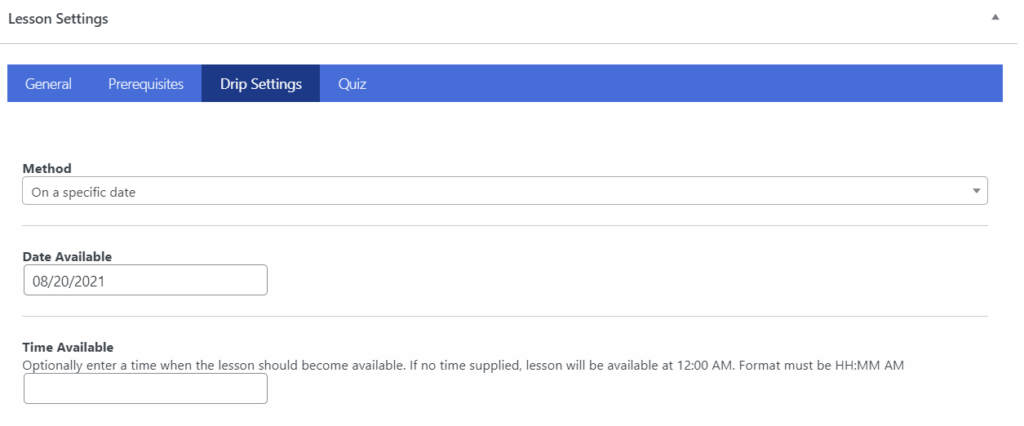Click the Method dropdown arrow
Image resolution: width=1024 pixels, height=426 pixels.
click(x=976, y=191)
